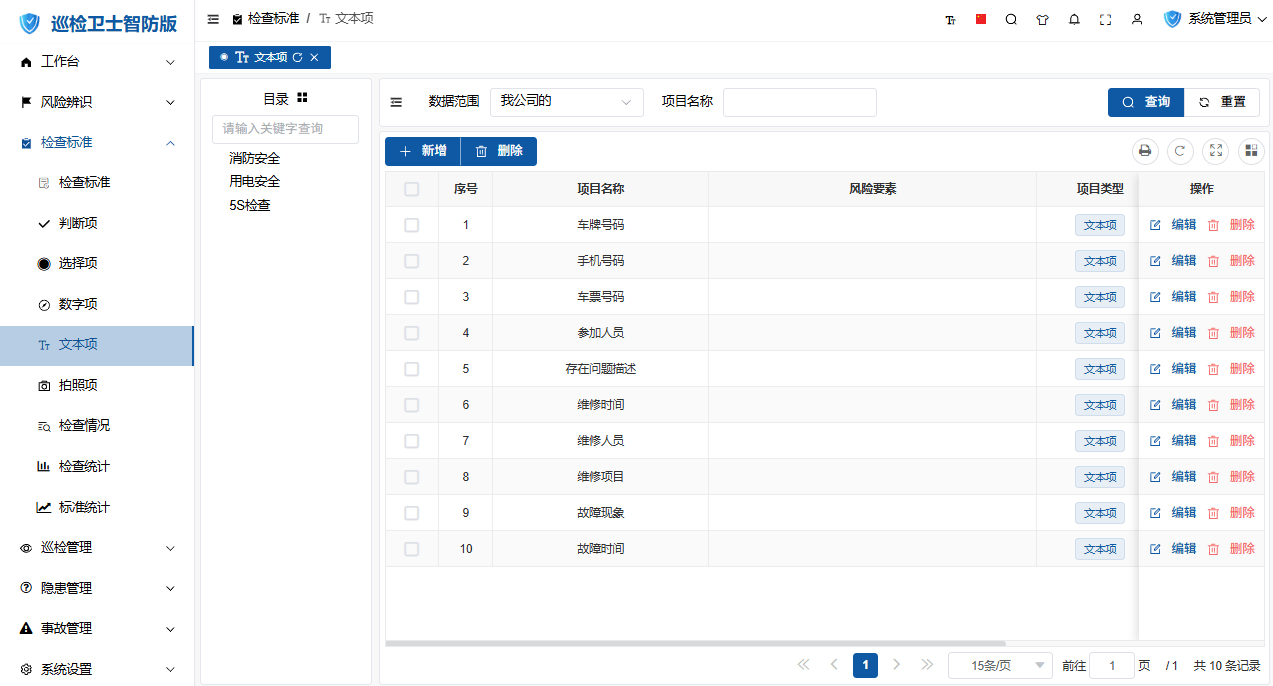Screen dimensions: 1273x686
Task: Click 编辑 link for 维修项目 row
Action: click(1184, 477)
